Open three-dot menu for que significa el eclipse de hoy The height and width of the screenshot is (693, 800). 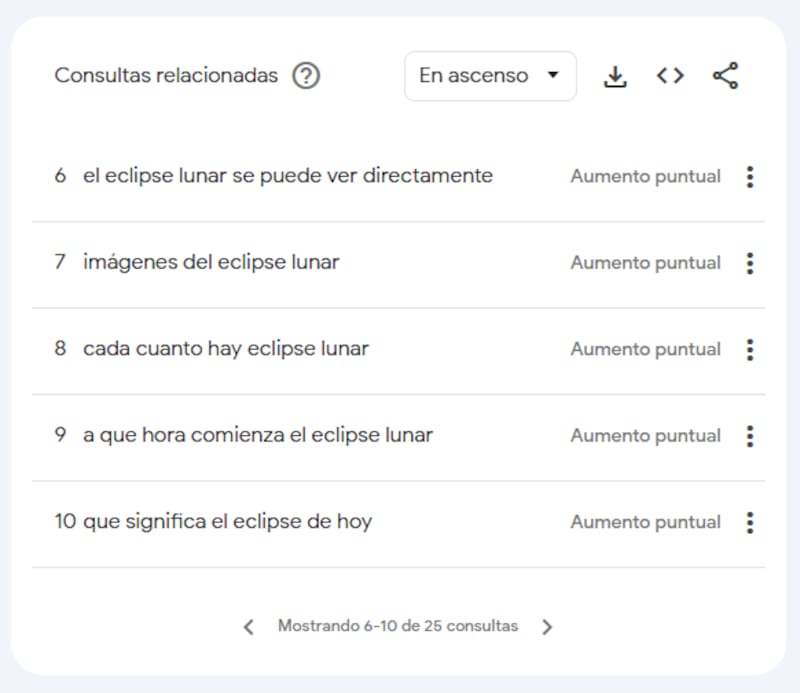pyautogui.click(x=750, y=523)
